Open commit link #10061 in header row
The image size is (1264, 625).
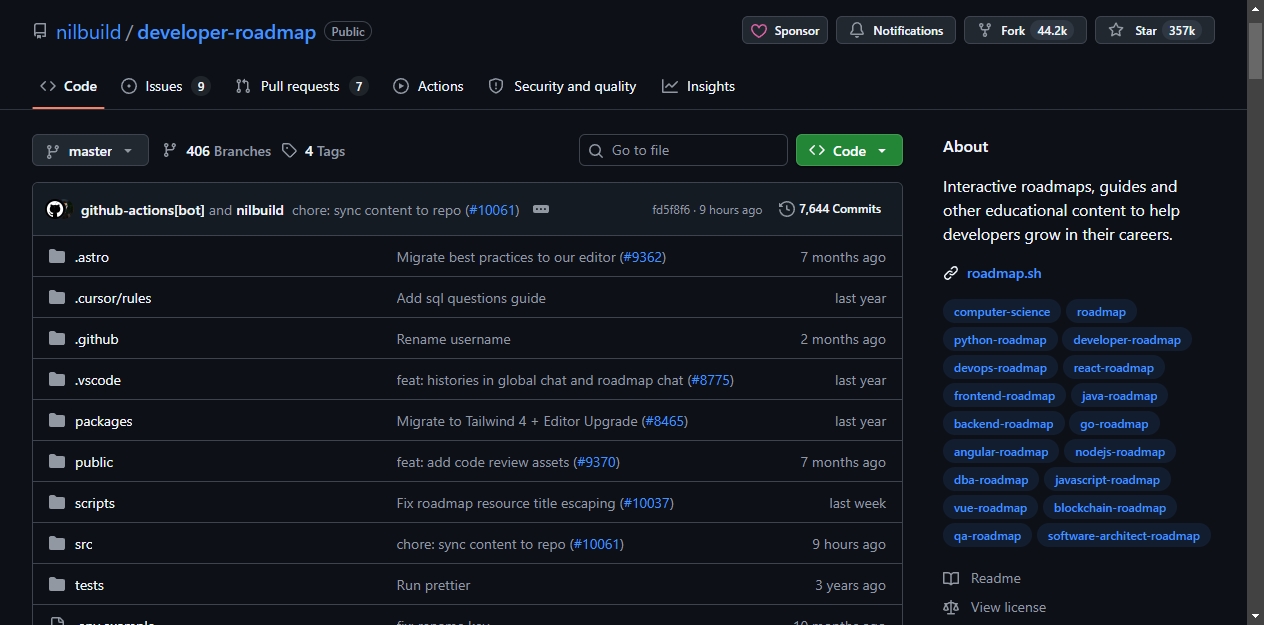493,210
